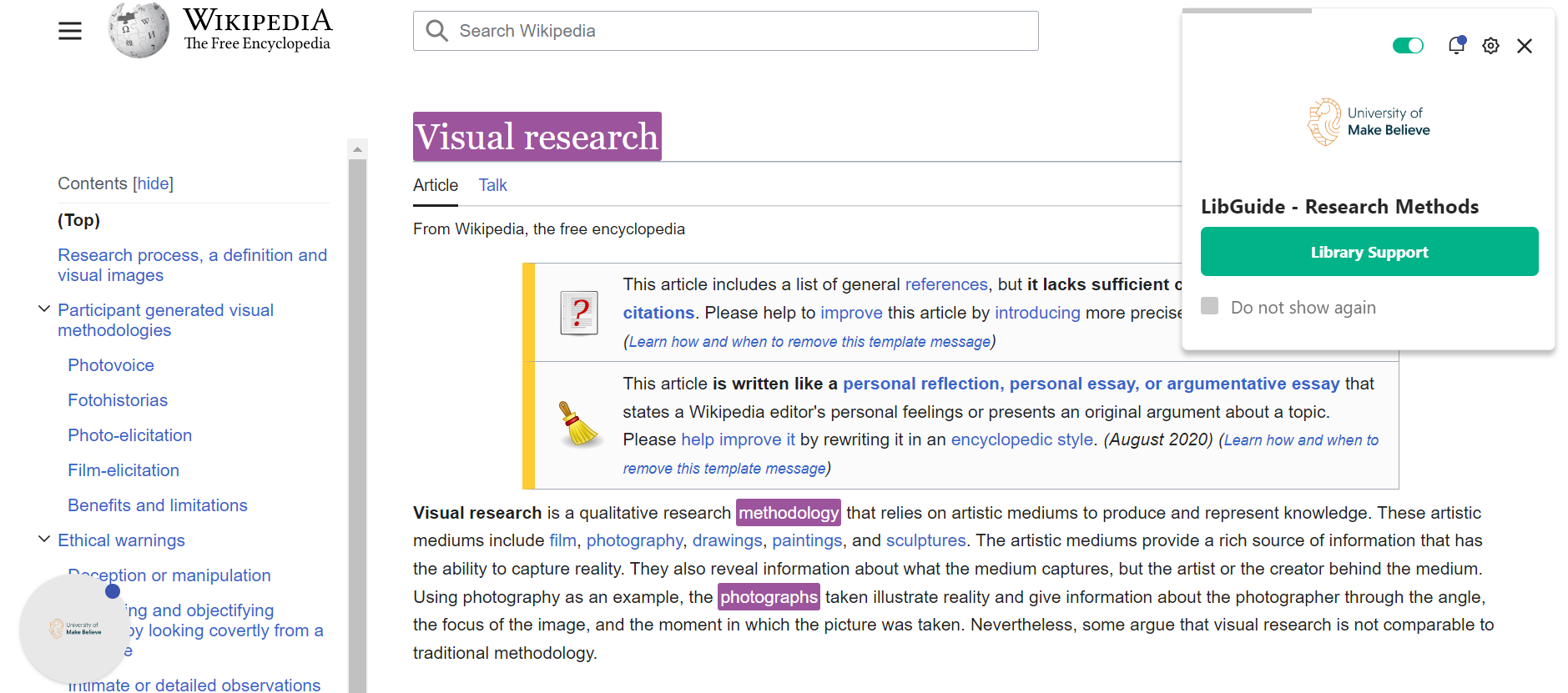Viewport: 1568px width, 693px height.
Task: Click first 'Learn how and when to remove' link
Action: 809,342
